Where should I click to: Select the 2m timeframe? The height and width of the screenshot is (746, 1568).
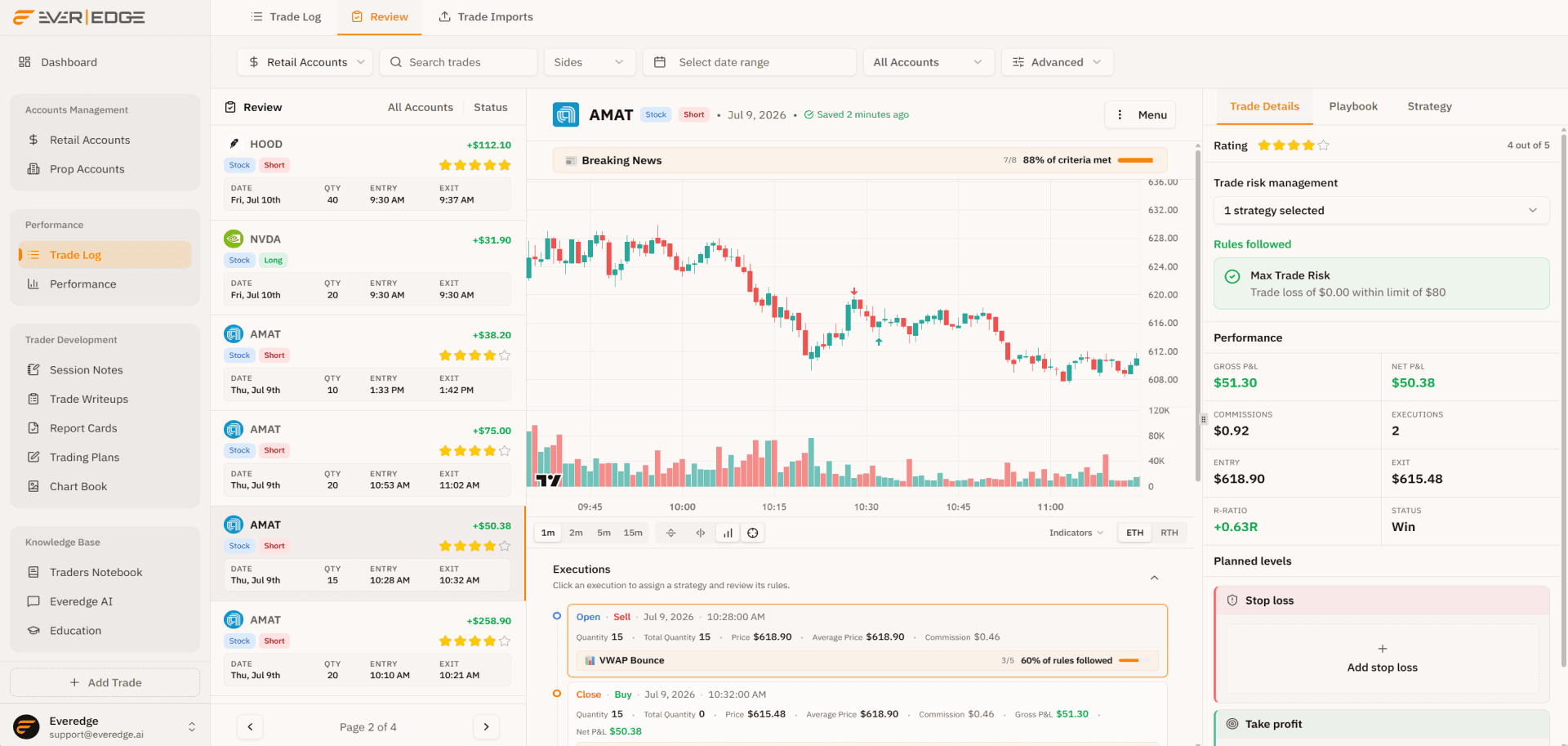tap(576, 533)
